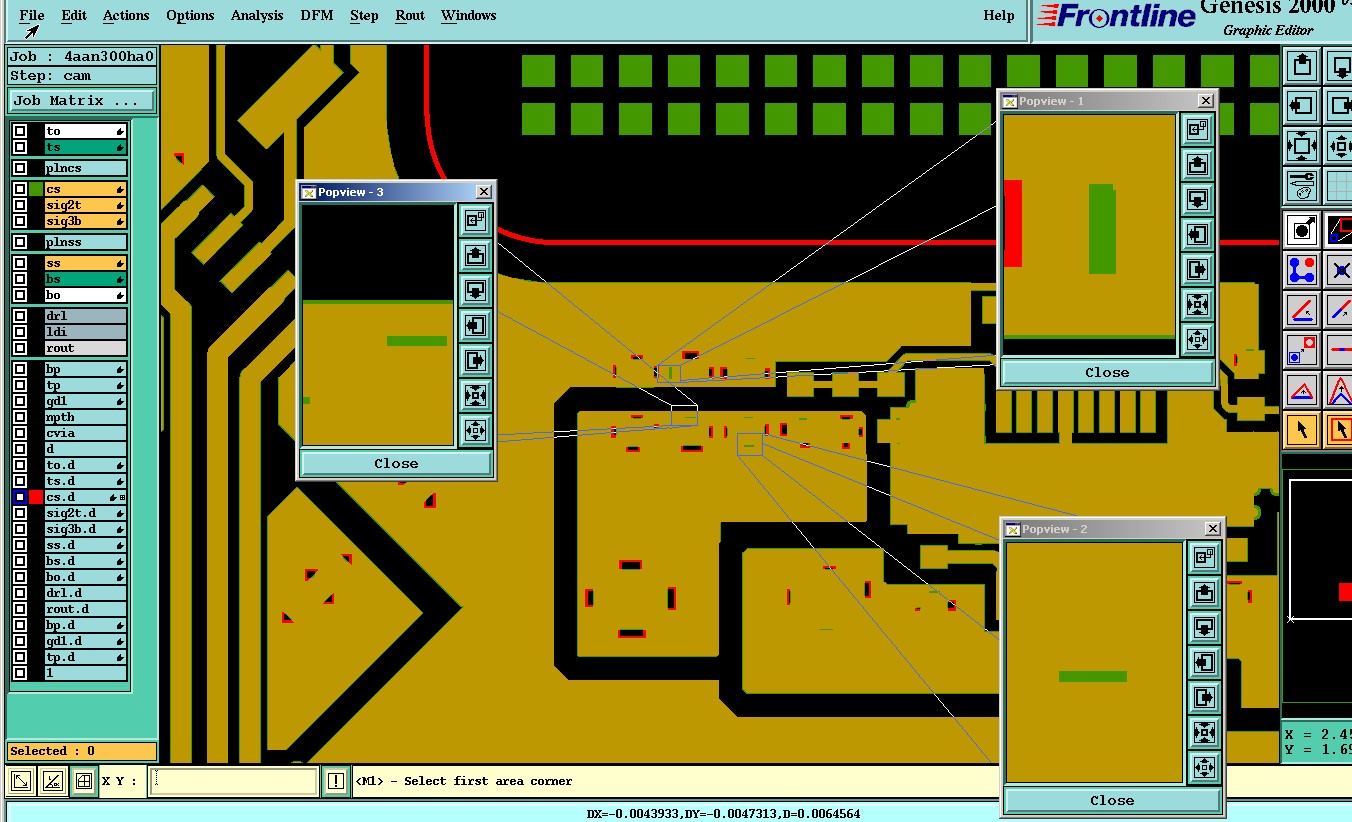The width and height of the screenshot is (1352, 822).
Task: Open the Rout menu
Action: 410,15
